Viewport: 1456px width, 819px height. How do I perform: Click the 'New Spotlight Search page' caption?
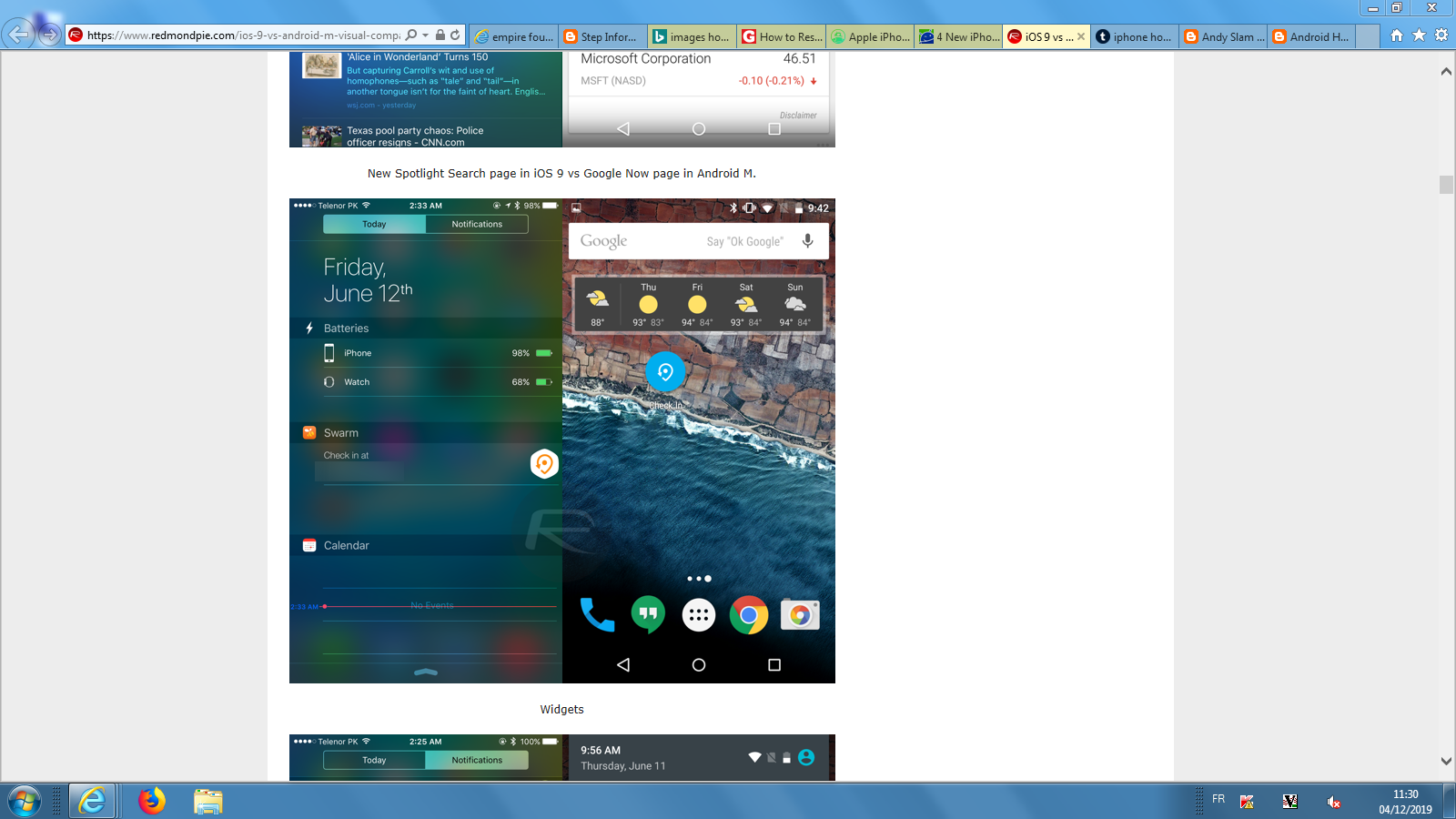point(561,174)
